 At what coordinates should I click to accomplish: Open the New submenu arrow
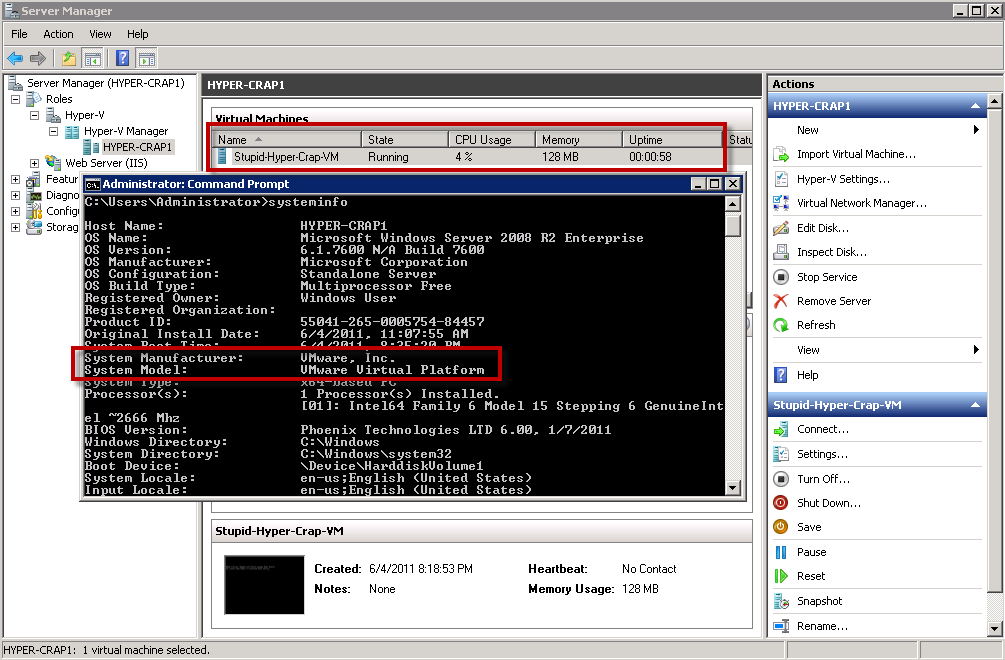(976, 130)
